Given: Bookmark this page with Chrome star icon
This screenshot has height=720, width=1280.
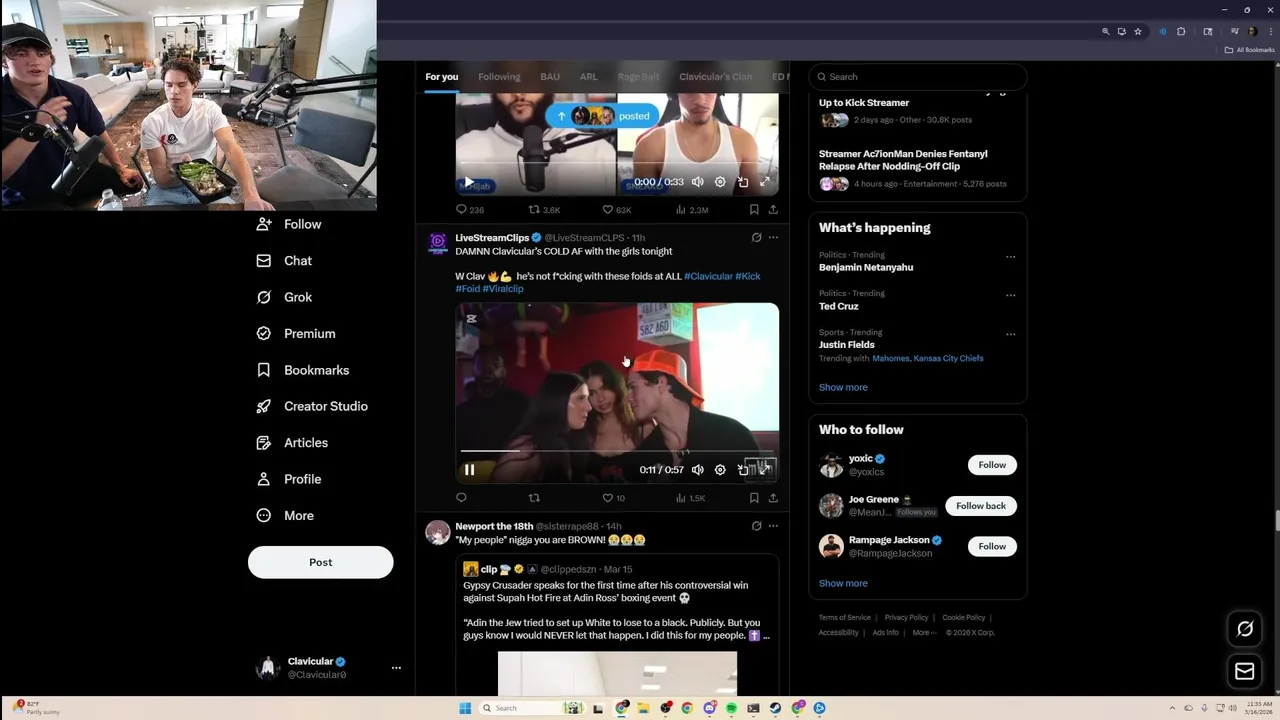Looking at the screenshot, I should pos(1138,32).
